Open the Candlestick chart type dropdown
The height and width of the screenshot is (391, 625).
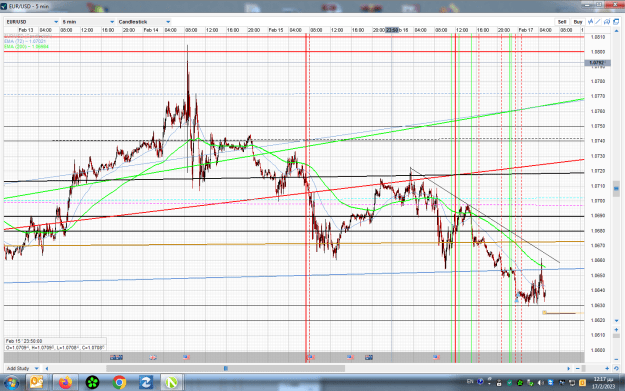click(144, 22)
